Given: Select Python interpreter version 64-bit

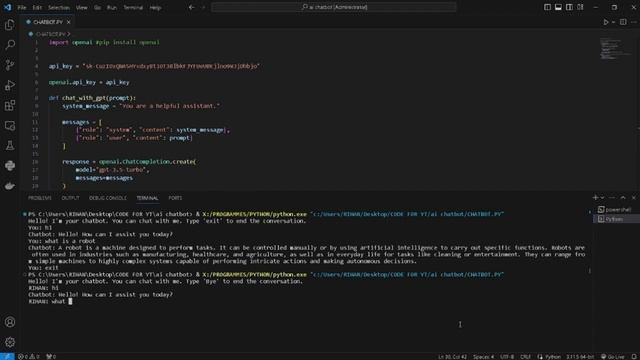Looking at the screenshot, I should [x=580, y=356].
